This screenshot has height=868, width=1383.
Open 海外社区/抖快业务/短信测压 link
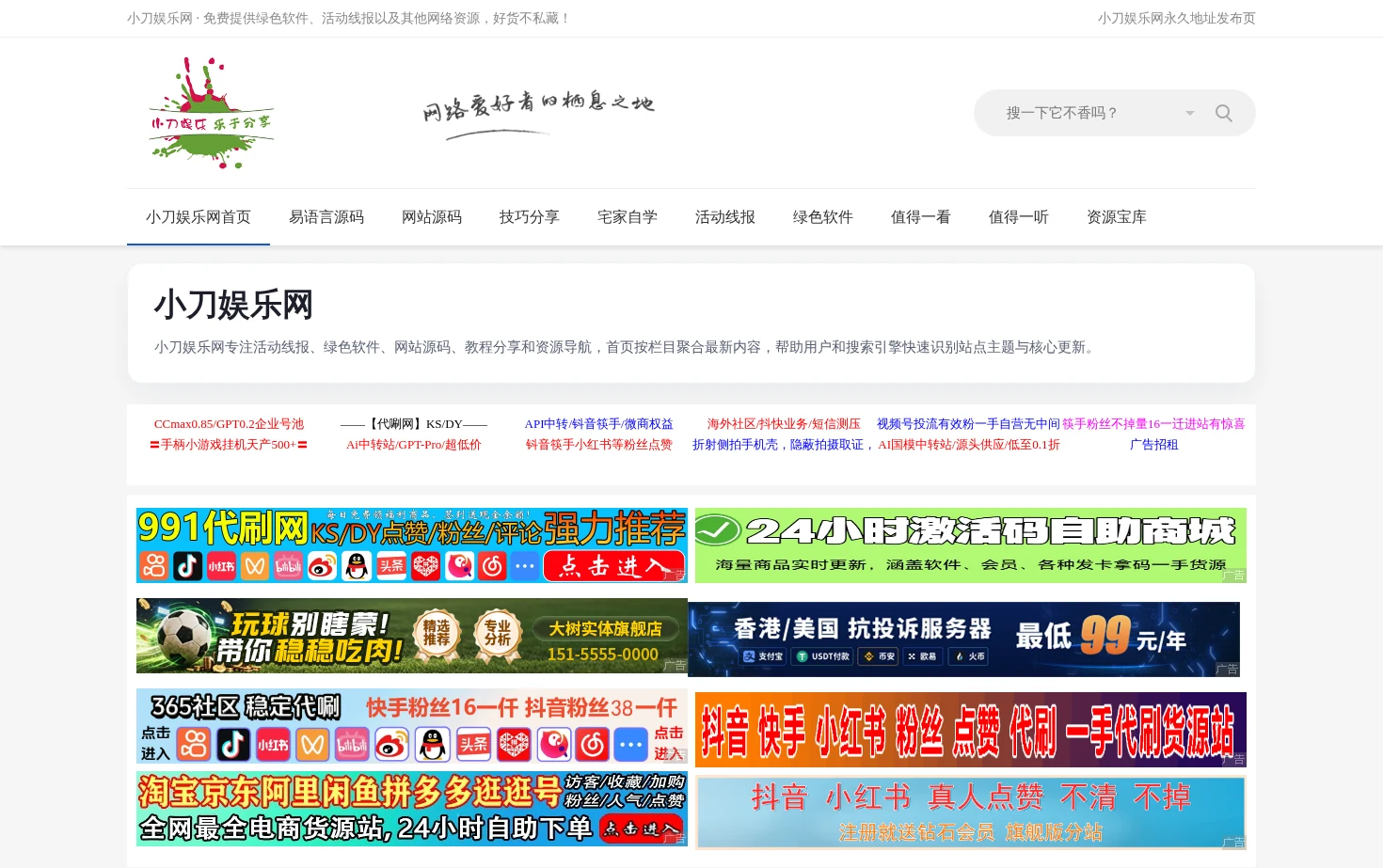[784, 424]
